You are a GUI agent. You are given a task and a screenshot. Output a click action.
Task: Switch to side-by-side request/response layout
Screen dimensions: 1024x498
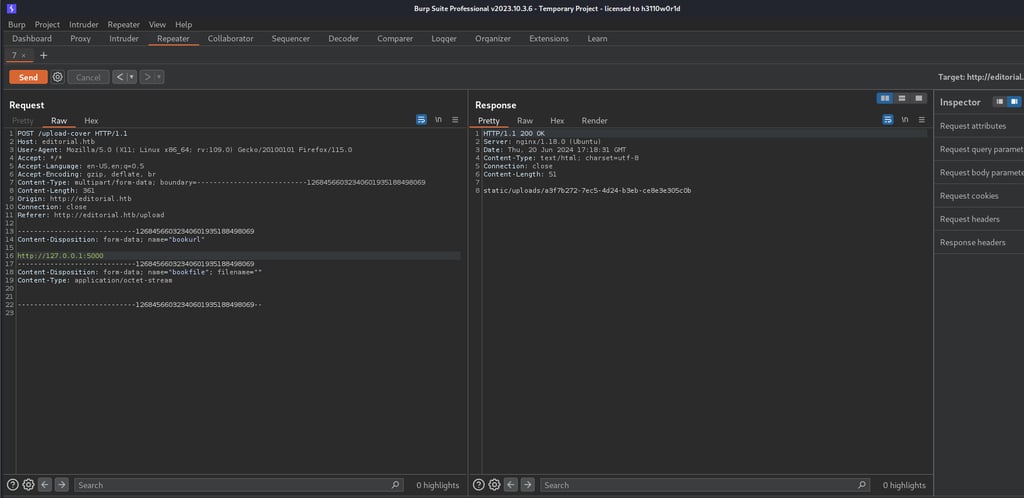(x=884, y=98)
